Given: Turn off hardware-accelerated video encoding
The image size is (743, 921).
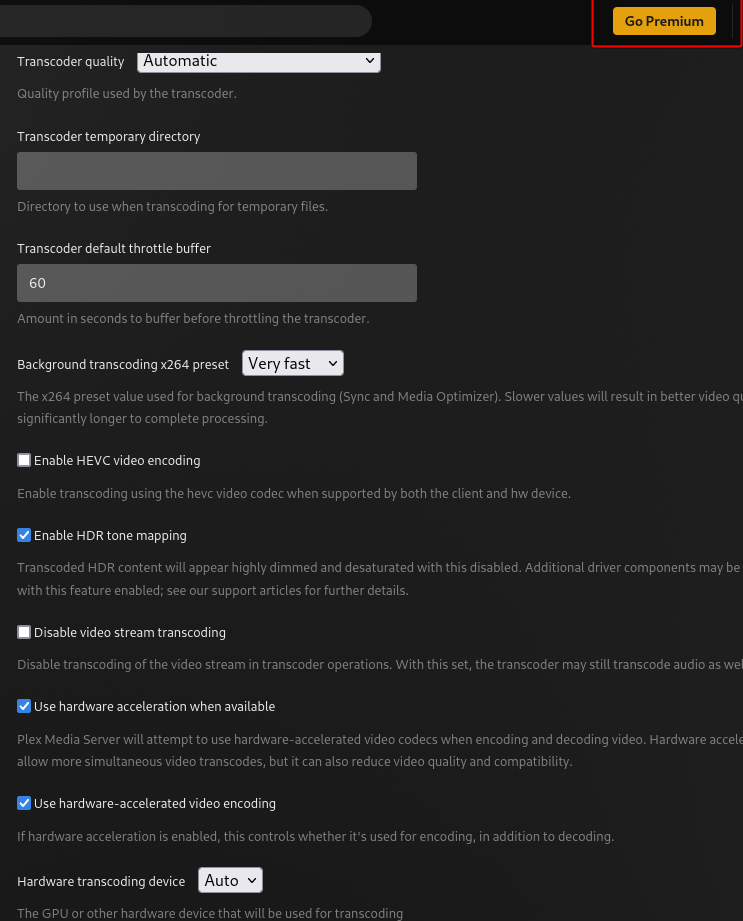Looking at the screenshot, I should click(x=24, y=803).
